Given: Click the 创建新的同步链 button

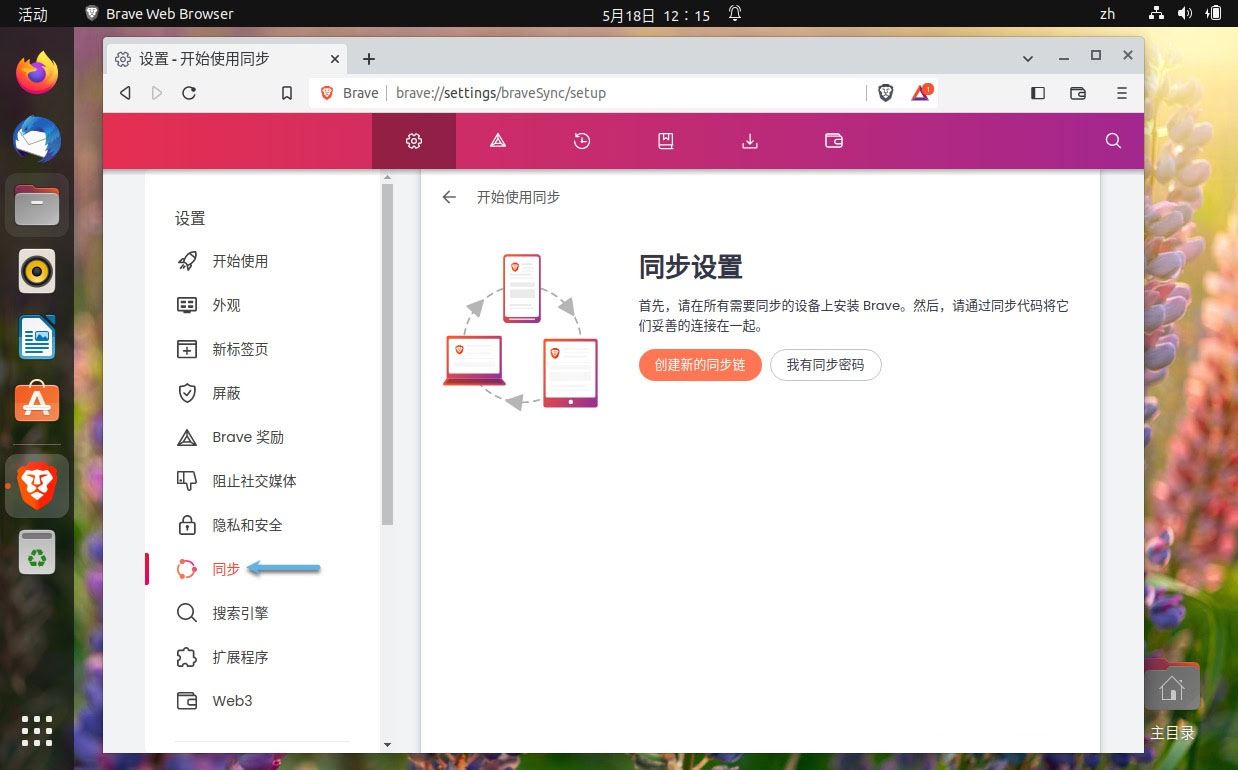Looking at the screenshot, I should [x=700, y=365].
